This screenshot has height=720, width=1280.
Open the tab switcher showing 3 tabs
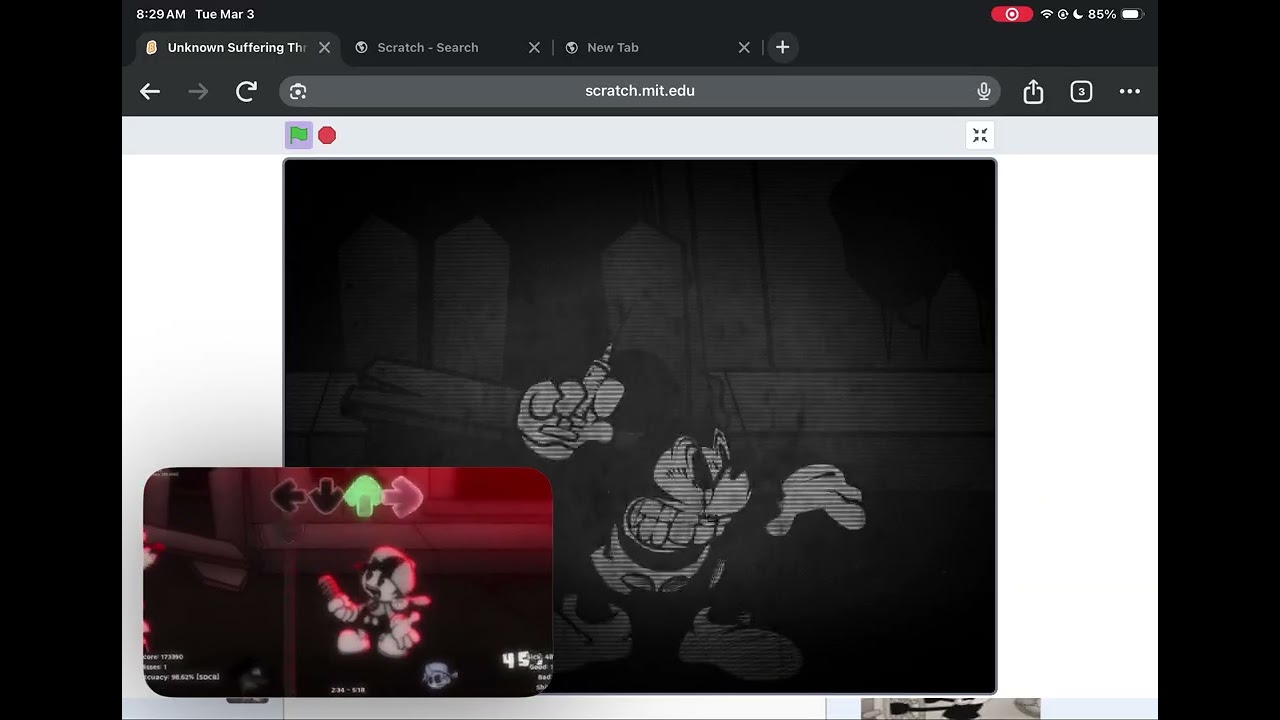[x=1081, y=91]
